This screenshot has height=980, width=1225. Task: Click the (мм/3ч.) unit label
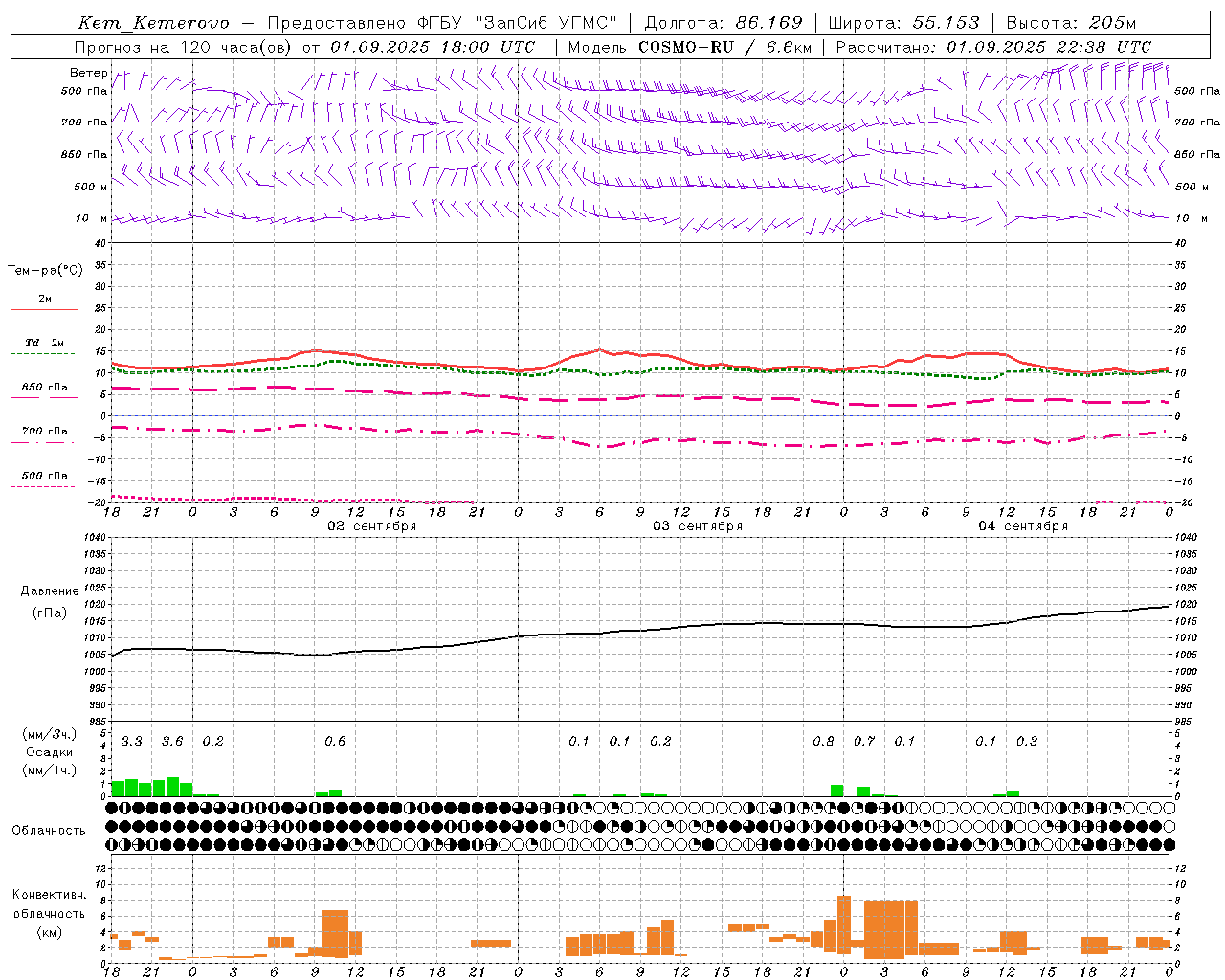click(x=49, y=734)
